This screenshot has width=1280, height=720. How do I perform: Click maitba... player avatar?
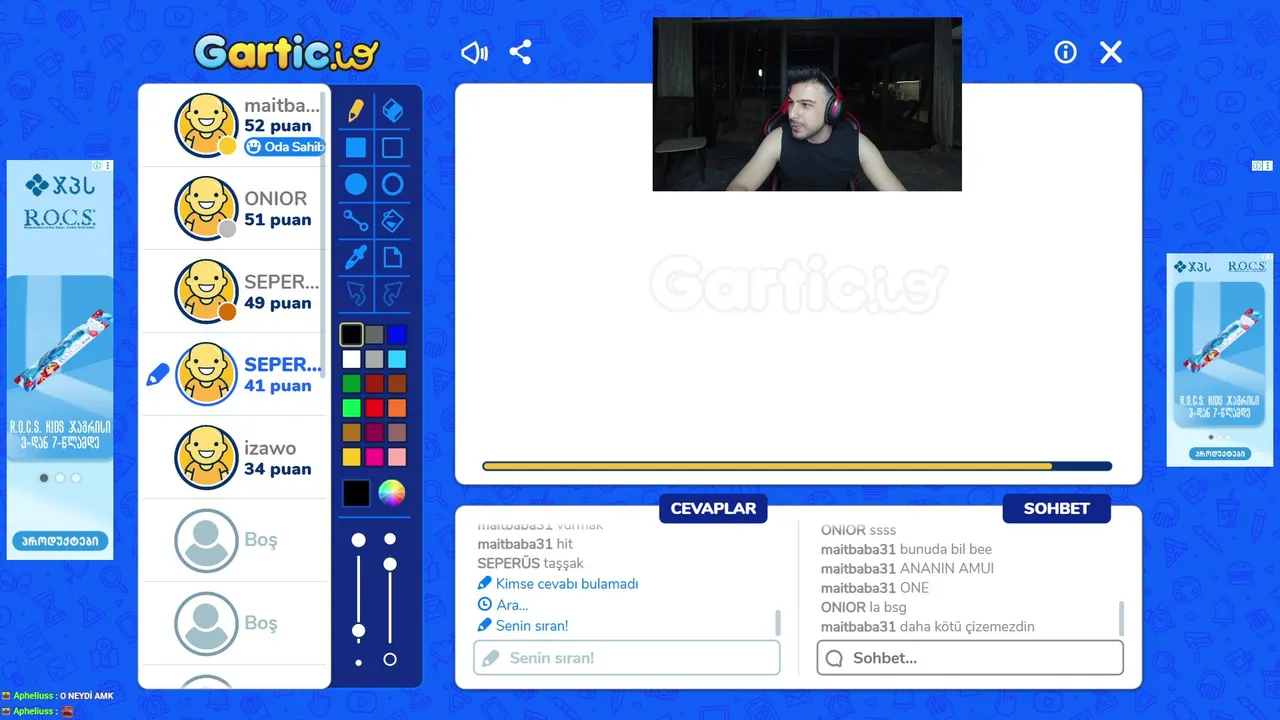tap(206, 125)
